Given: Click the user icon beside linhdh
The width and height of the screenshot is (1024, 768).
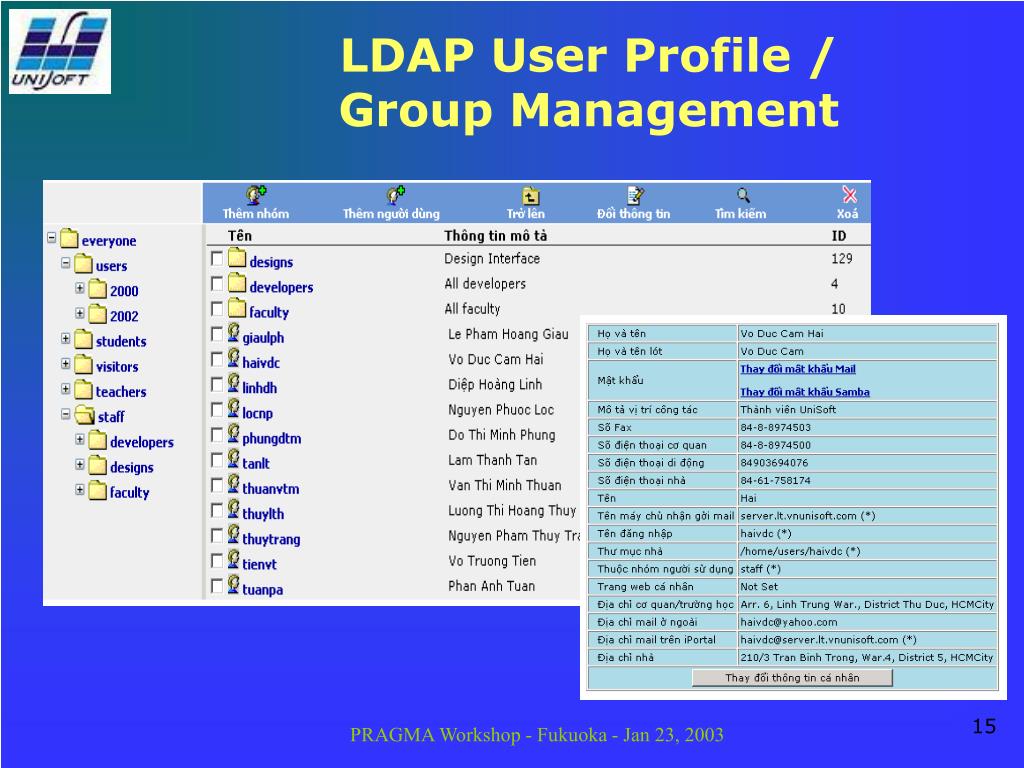Looking at the screenshot, I should pos(233,383).
